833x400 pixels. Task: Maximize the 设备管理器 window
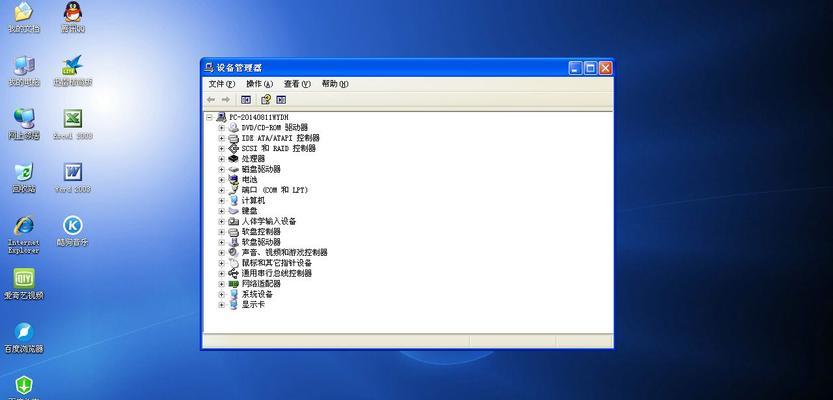[590, 67]
